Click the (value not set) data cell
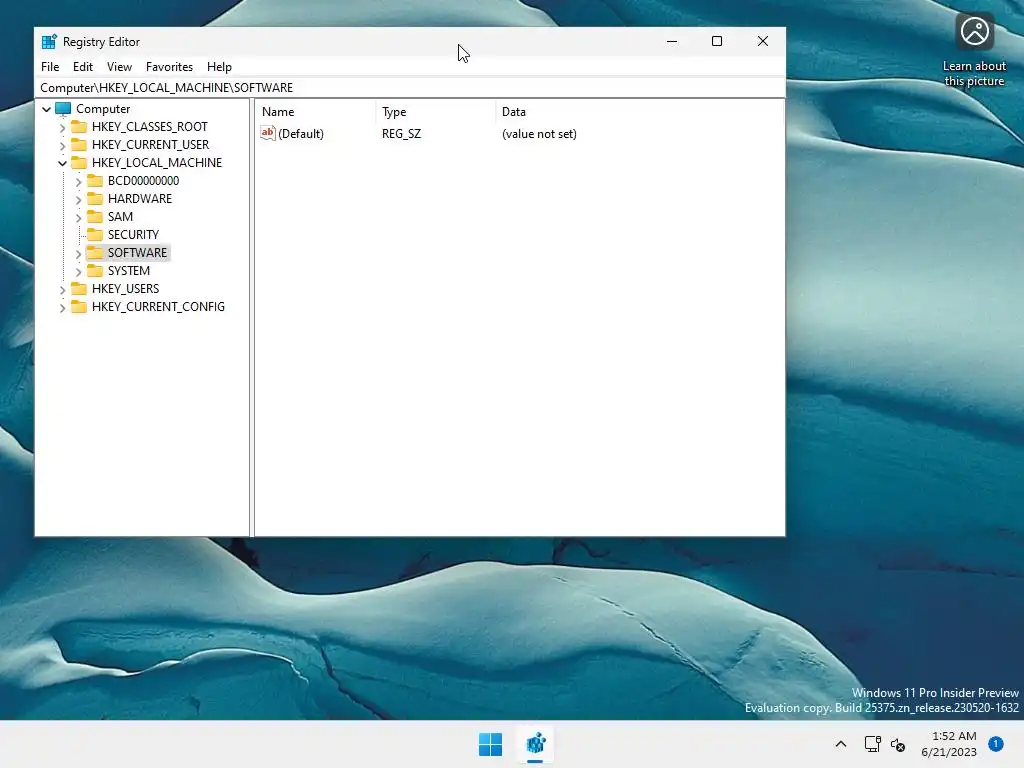Image resolution: width=1024 pixels, height=768 pixels. point(539,134)
